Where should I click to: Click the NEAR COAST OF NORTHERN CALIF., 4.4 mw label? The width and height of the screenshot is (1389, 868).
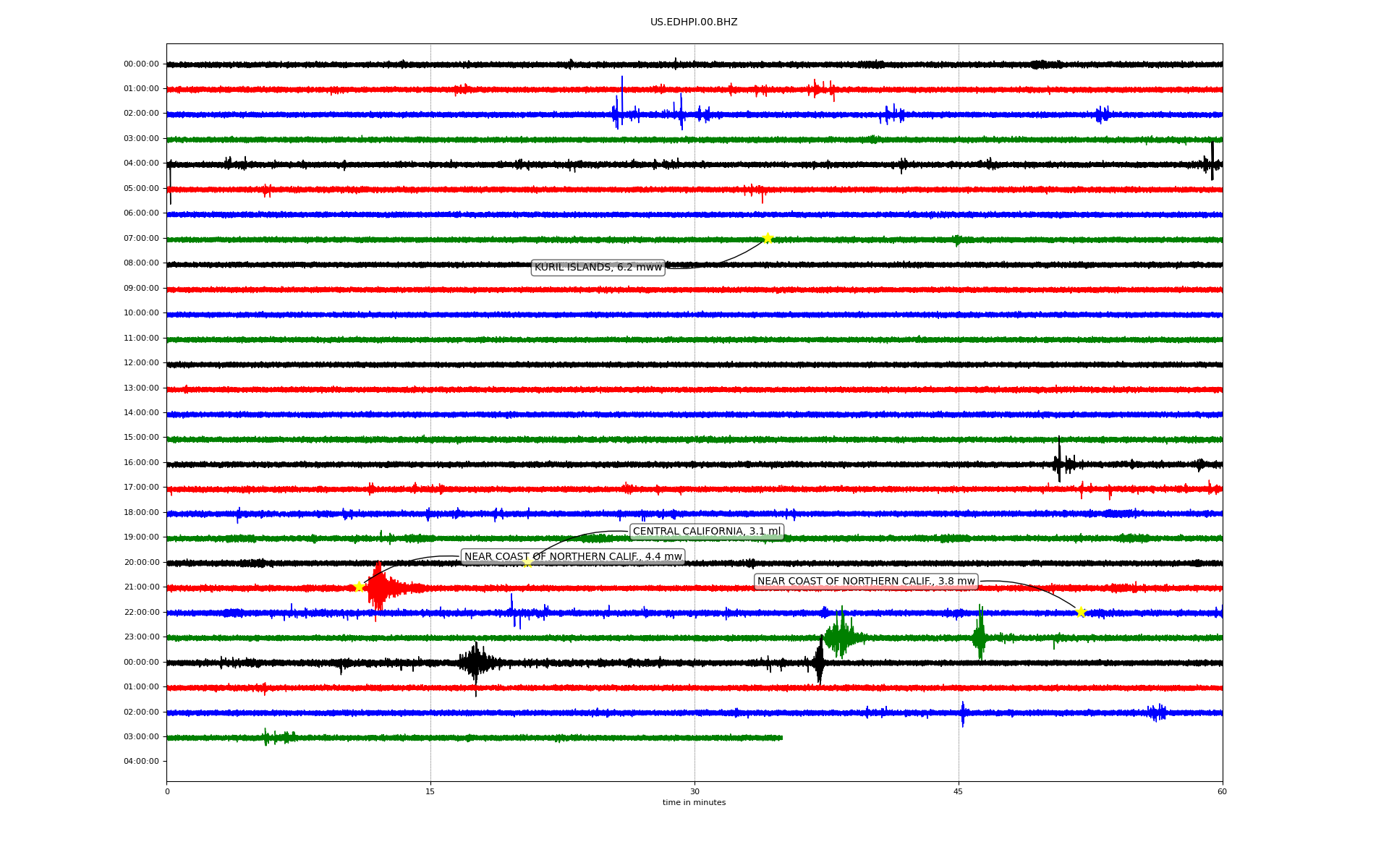[x=573, y=557]
